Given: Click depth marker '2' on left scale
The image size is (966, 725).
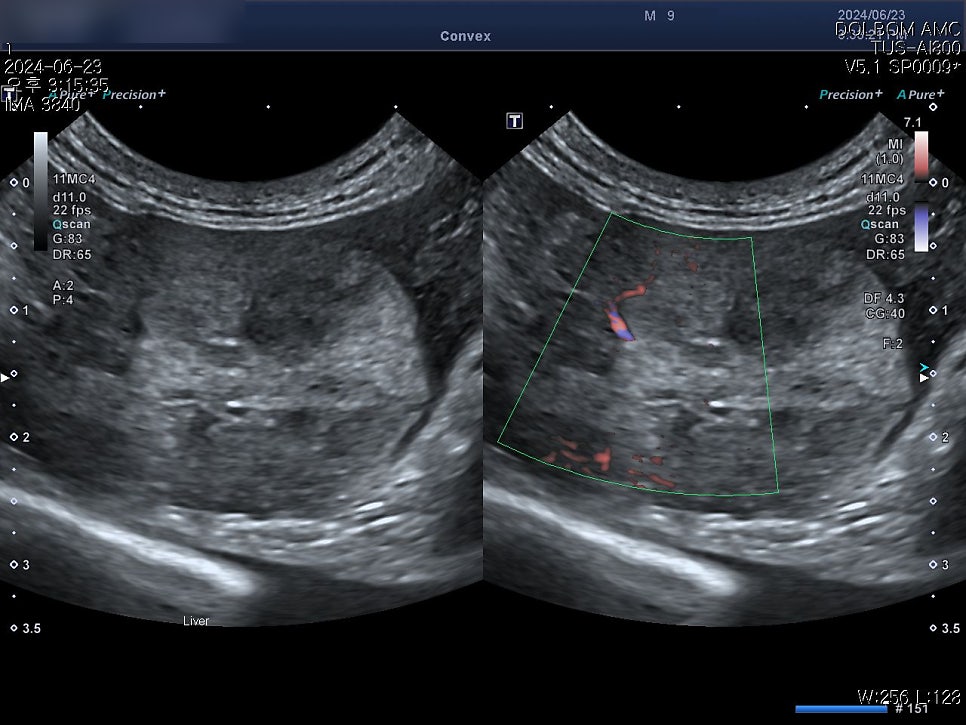Looking at the screenshot, I should [x=26, y=437].
